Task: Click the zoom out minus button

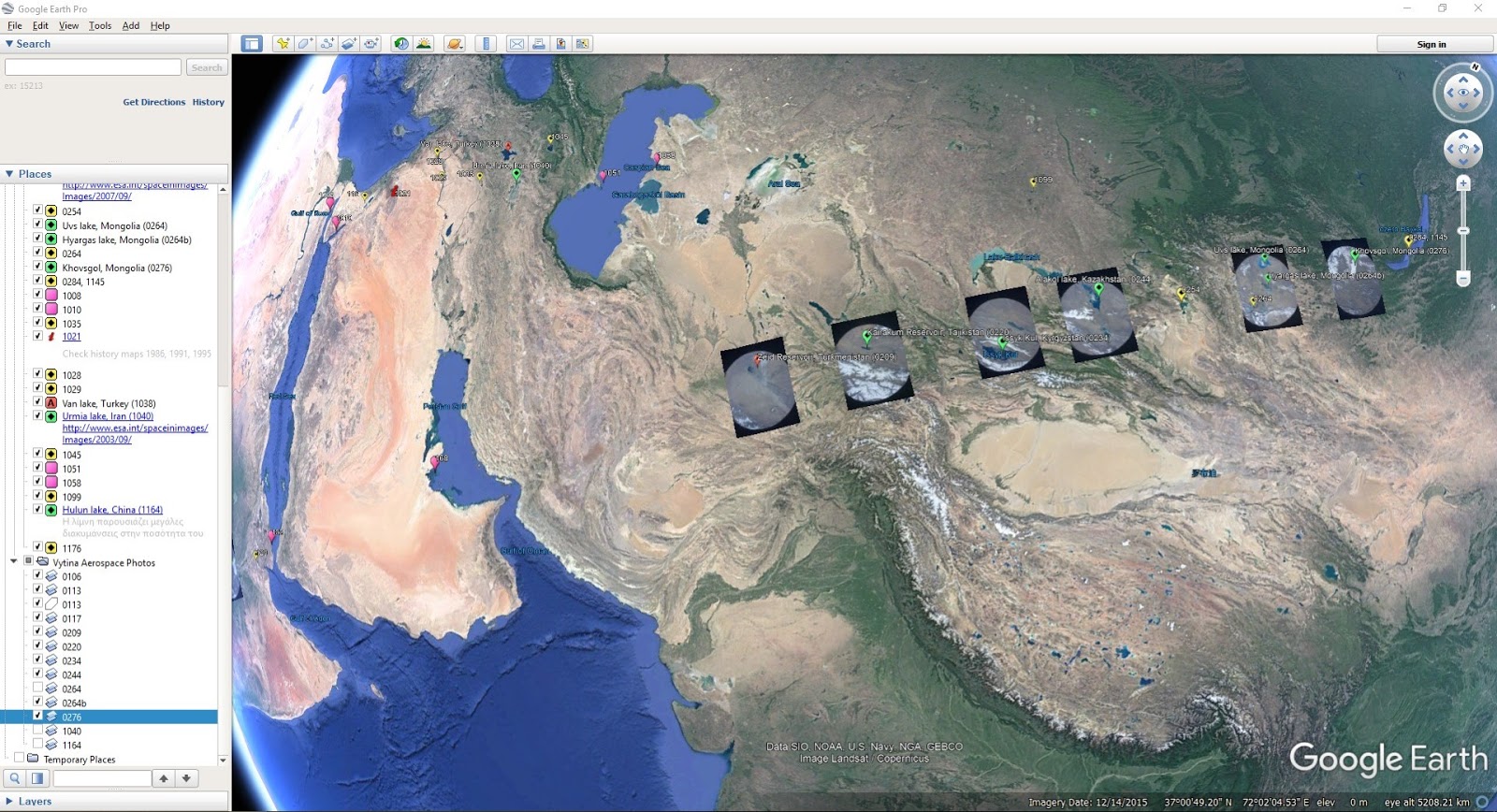Action: [x=1463, y=278]
